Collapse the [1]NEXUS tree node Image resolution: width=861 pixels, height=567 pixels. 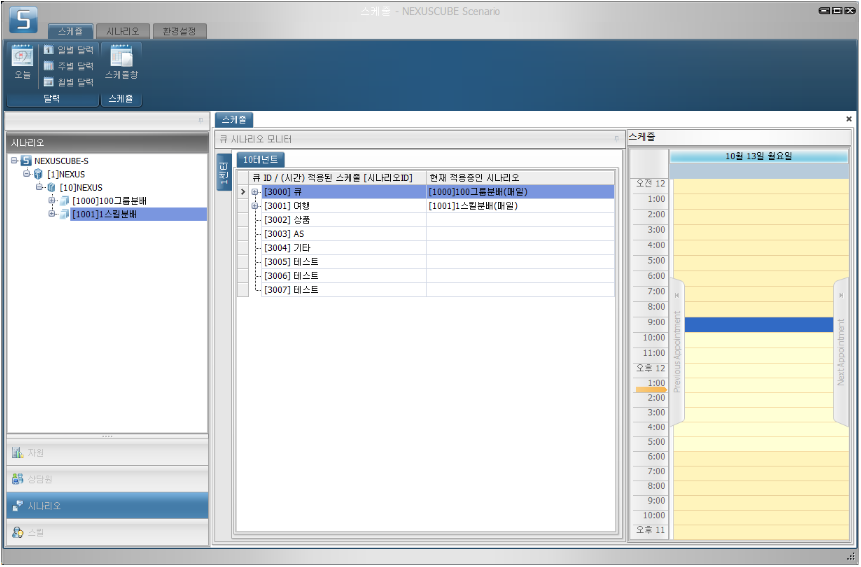26,173
